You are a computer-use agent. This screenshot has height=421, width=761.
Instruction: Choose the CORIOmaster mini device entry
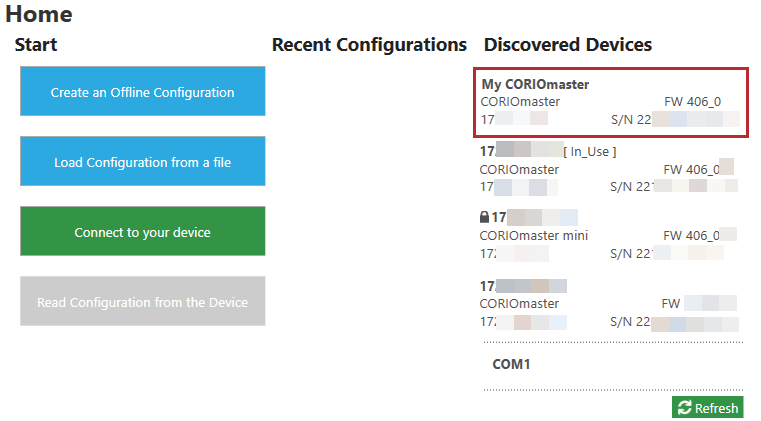[x=534, y=235]
